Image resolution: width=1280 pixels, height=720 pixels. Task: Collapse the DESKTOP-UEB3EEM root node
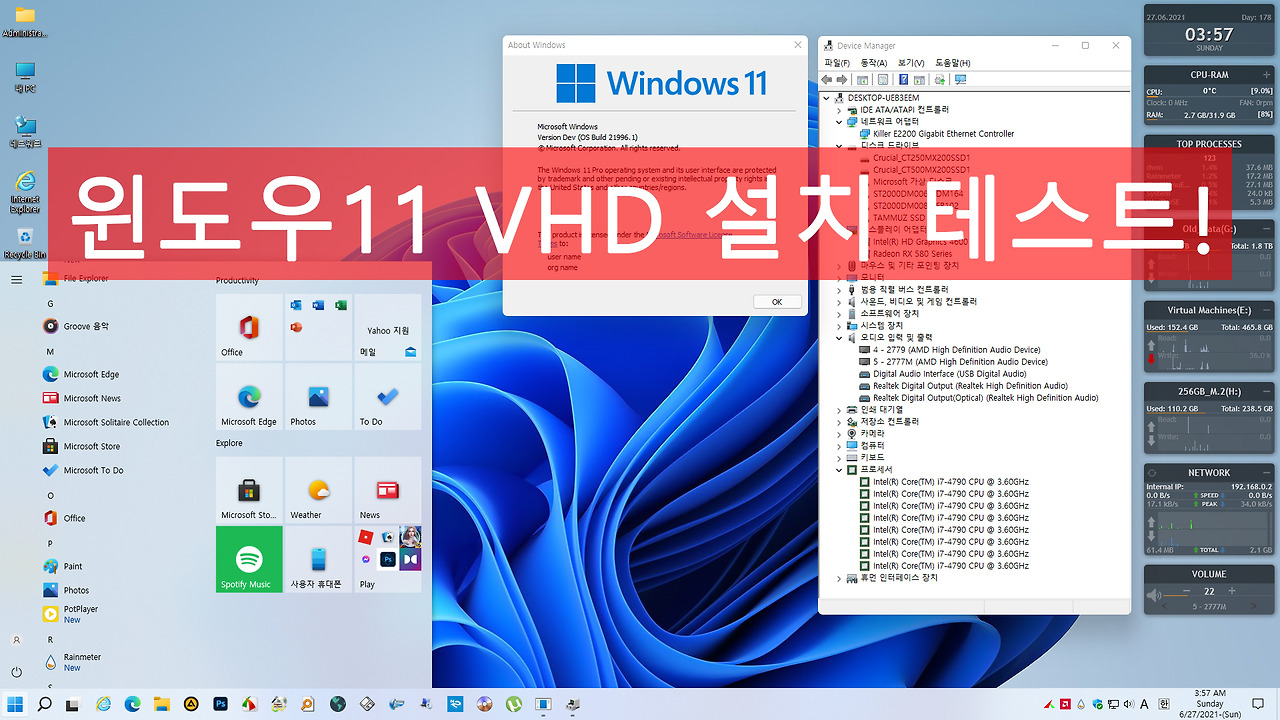(x=827, y=98)
